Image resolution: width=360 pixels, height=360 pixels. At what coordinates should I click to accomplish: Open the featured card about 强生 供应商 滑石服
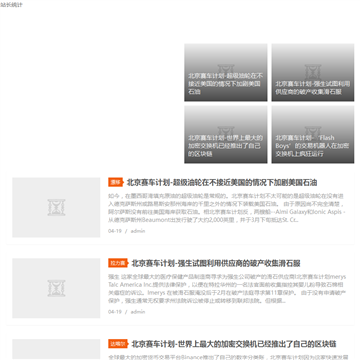(x=313, y=72)
